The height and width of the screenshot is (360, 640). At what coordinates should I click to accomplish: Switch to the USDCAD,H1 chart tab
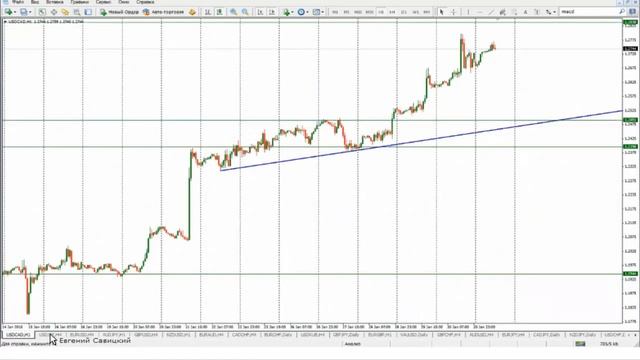[18, 335]
